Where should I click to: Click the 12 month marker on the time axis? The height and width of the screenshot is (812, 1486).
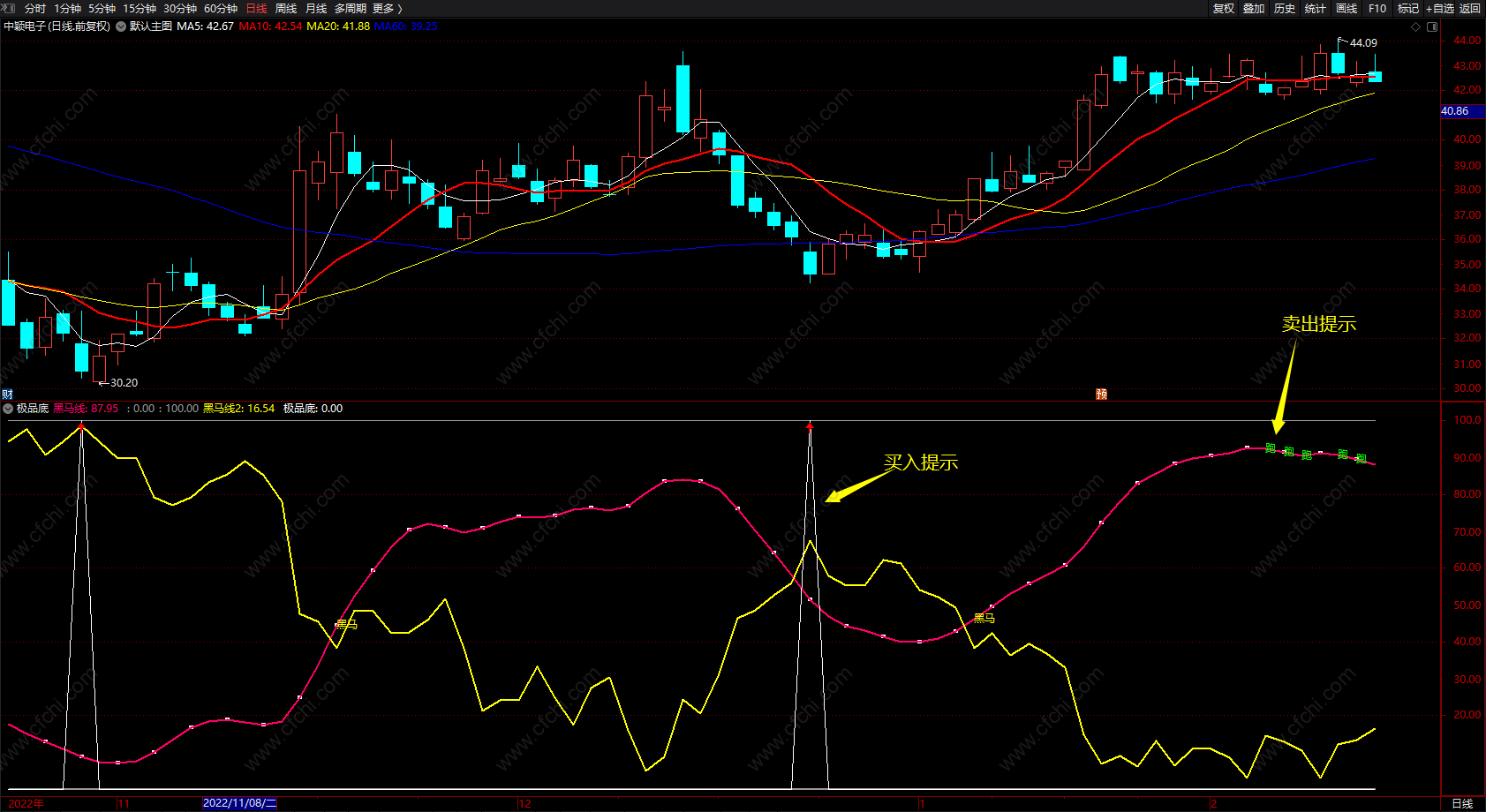coord(525,803)
